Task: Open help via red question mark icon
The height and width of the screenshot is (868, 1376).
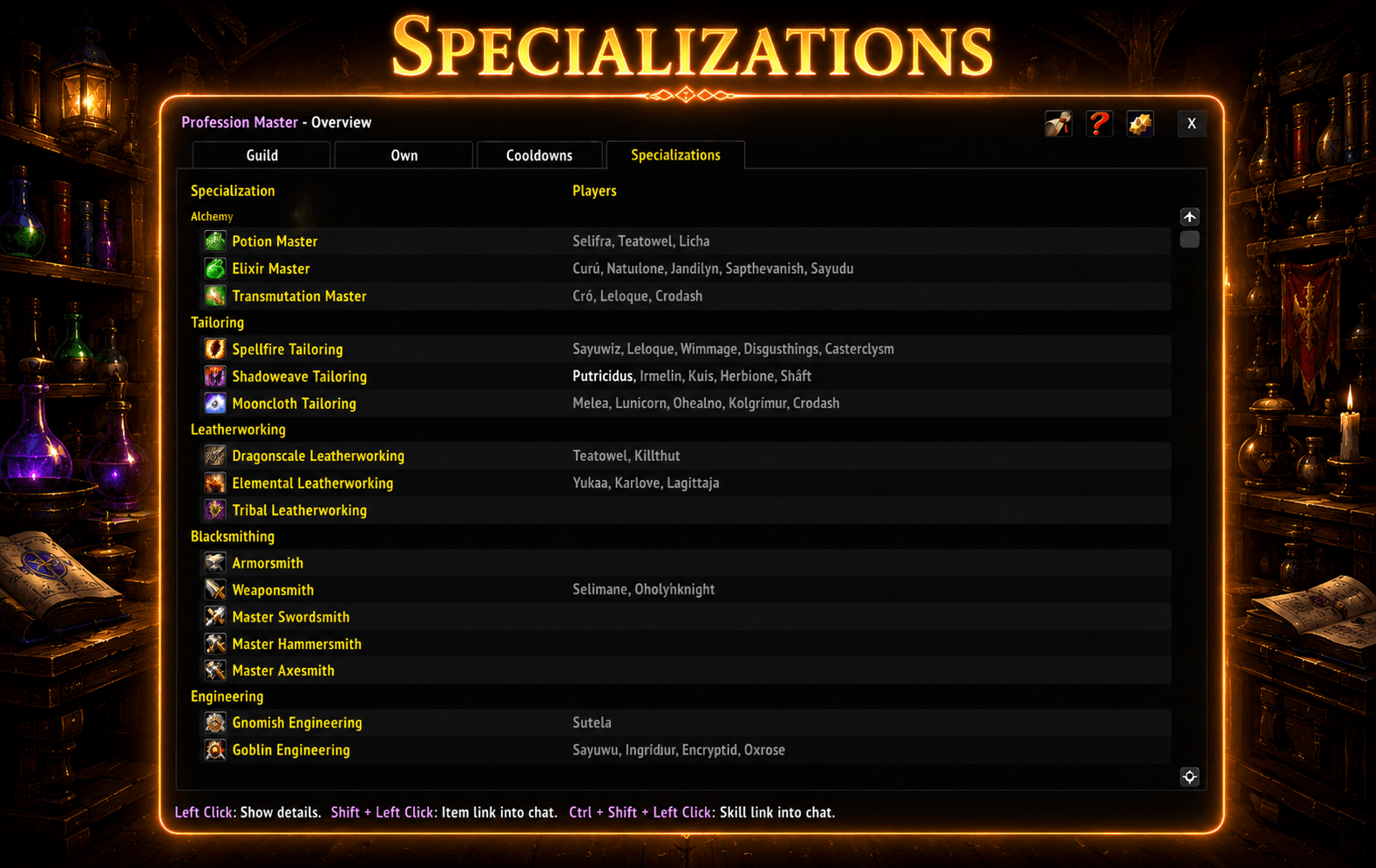Action: 1099,124
